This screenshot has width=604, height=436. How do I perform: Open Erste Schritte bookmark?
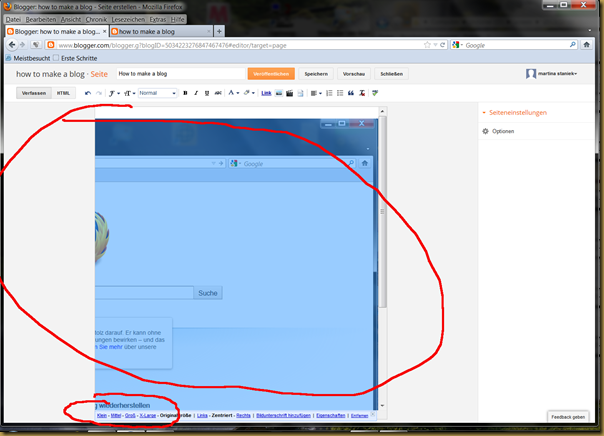[75, 58]
